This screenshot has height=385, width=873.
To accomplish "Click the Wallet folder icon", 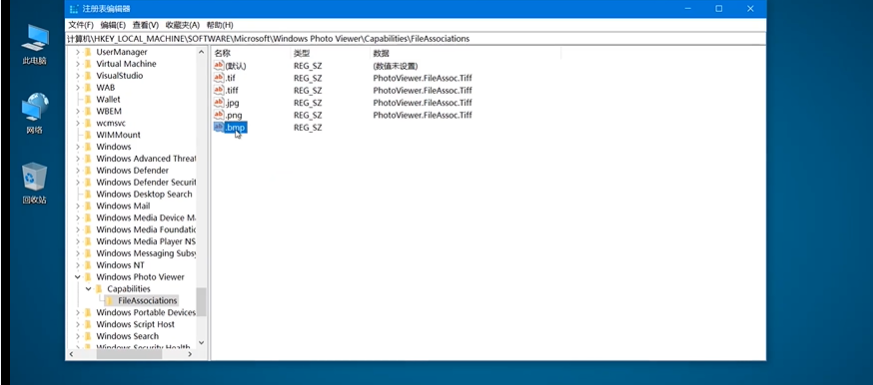I will (x=87, y=99).
